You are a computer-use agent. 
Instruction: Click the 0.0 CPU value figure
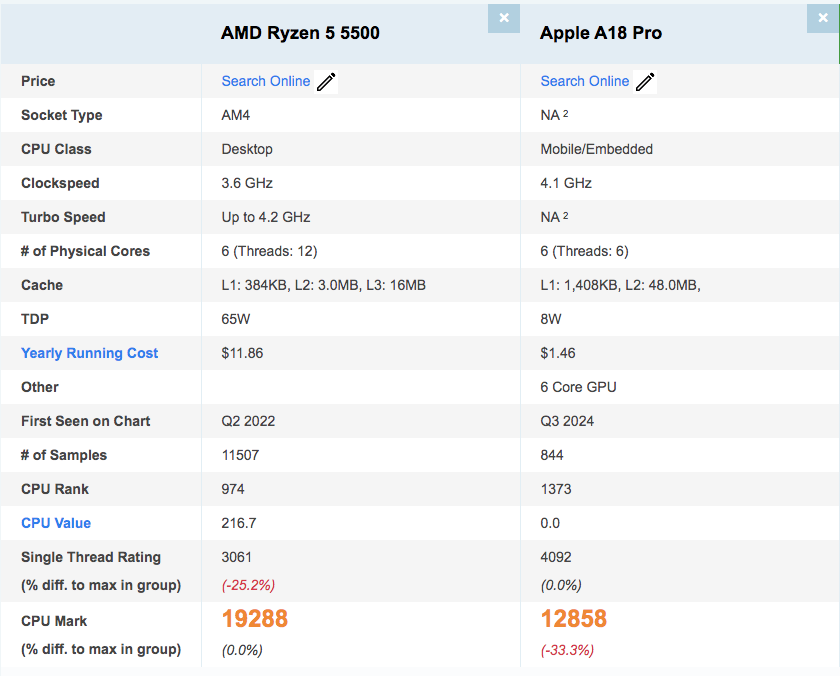pos(550,523)
